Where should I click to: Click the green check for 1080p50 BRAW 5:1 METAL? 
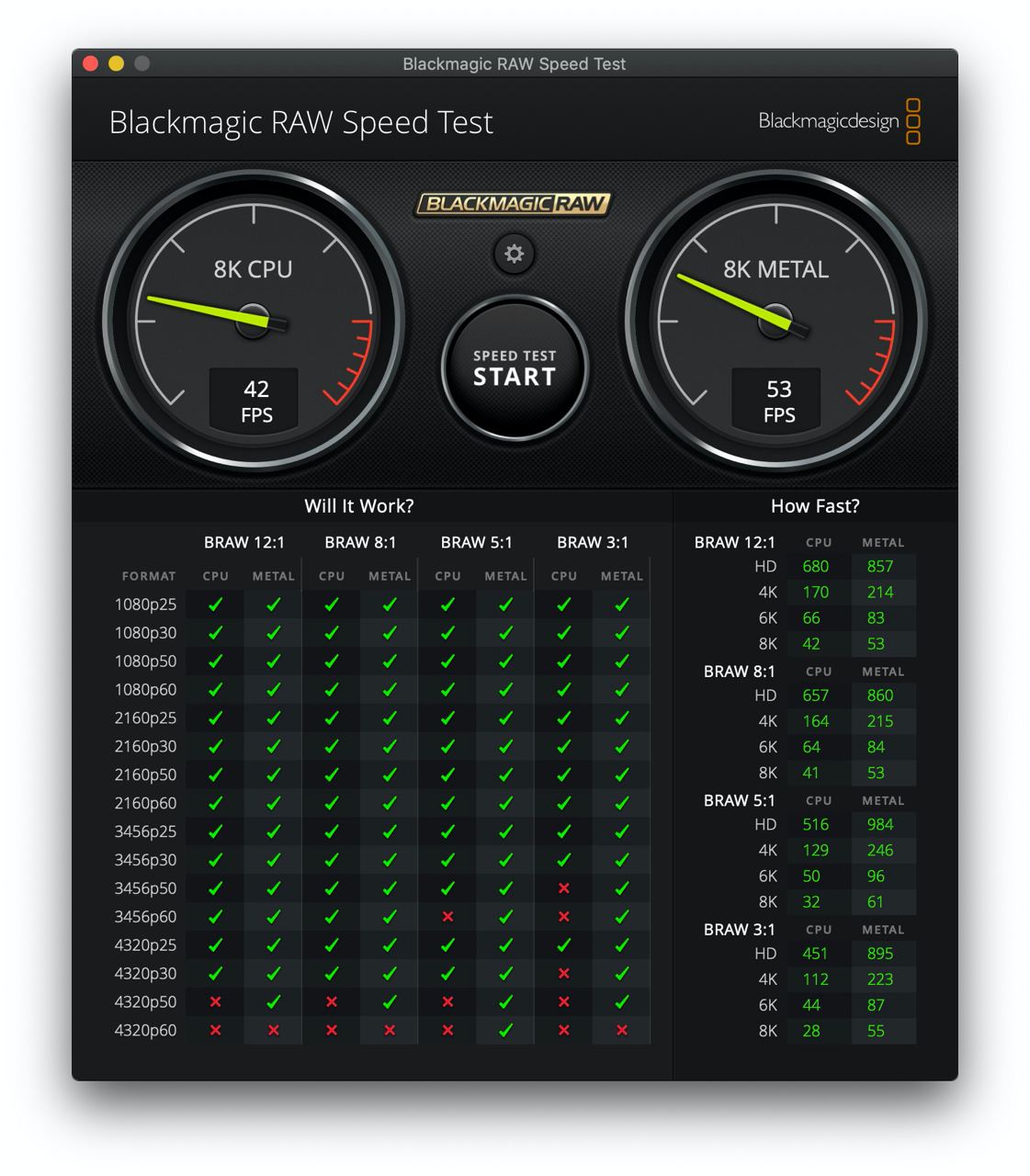pos(505,661)
